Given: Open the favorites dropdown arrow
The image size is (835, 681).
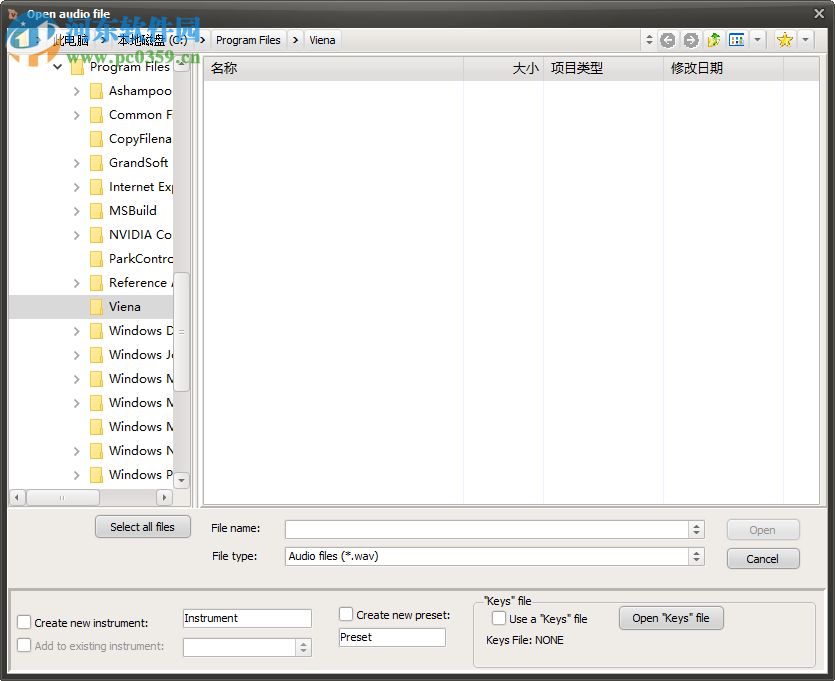Looking at the screenshot, I should pyautogui.click(x=806, y=40).
